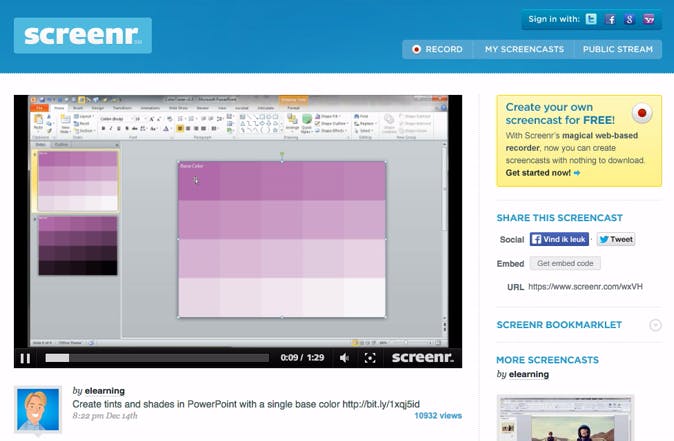The height and width of the screenshot is (441, 674).
Task: Click the '8:22 pm Dec 14th' timestamp
Action: click(x=105, y=416)
